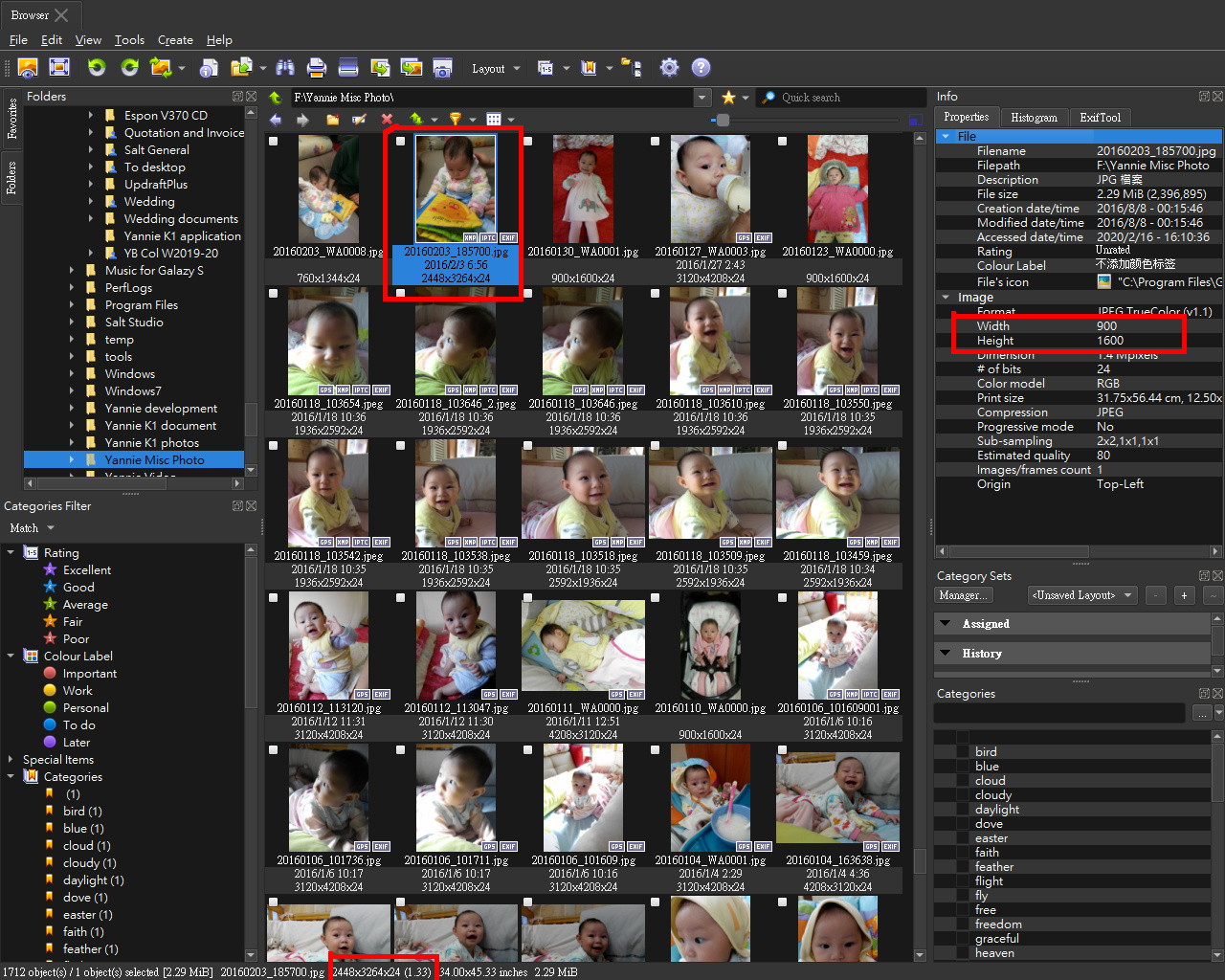Click the red X delete icon
This screenshot has height=980, width=1225.
click(387, 120)
